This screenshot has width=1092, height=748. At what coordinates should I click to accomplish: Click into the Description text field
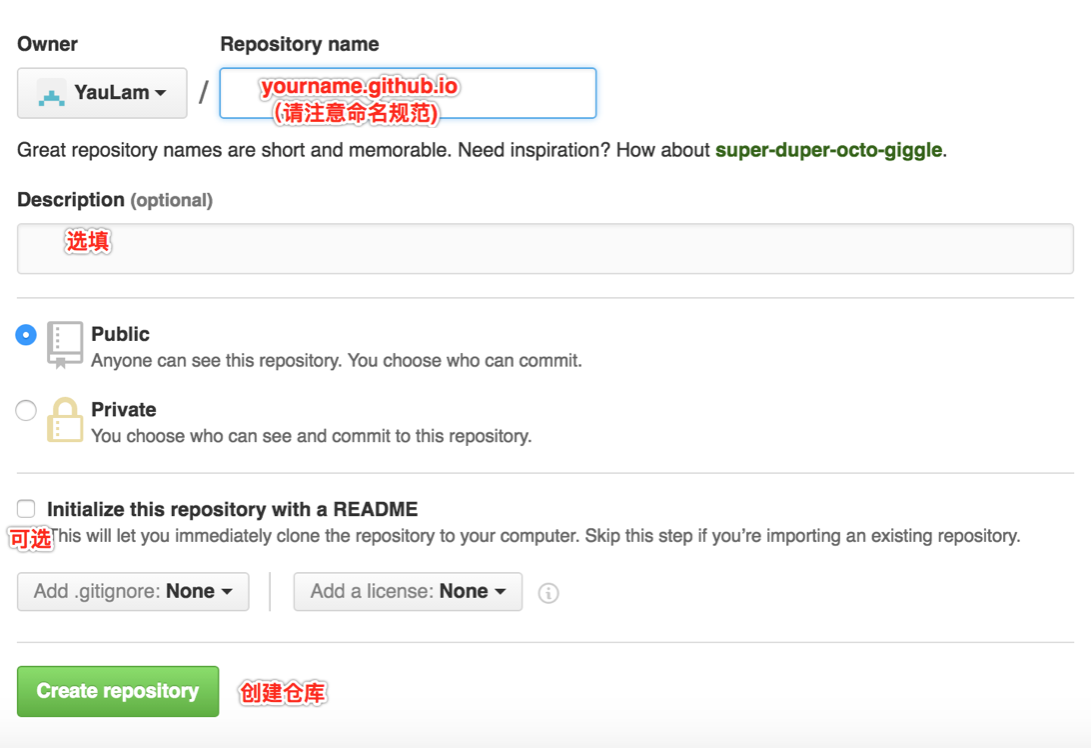click(545, 249)
